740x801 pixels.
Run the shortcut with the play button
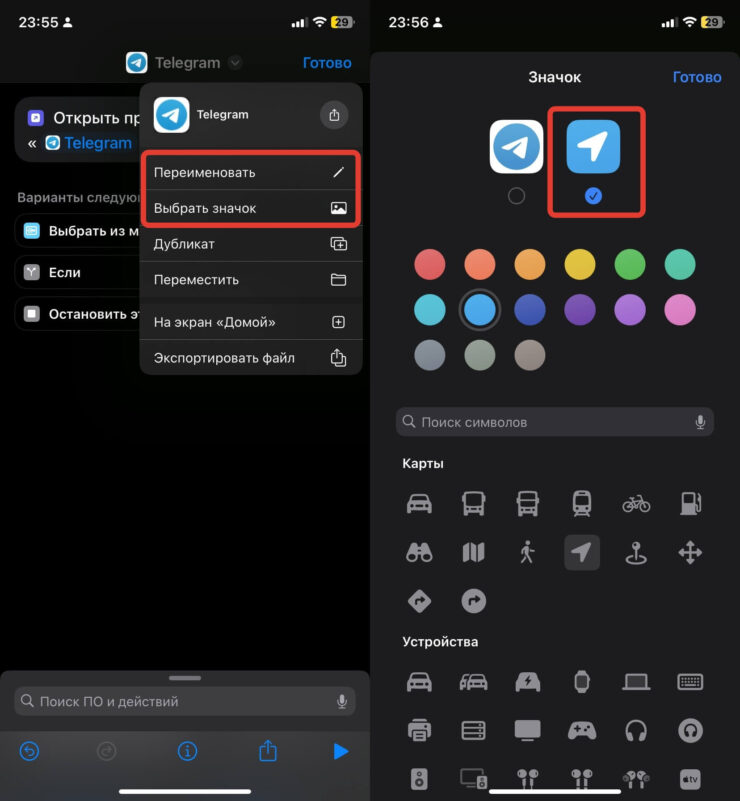[340, 751]
